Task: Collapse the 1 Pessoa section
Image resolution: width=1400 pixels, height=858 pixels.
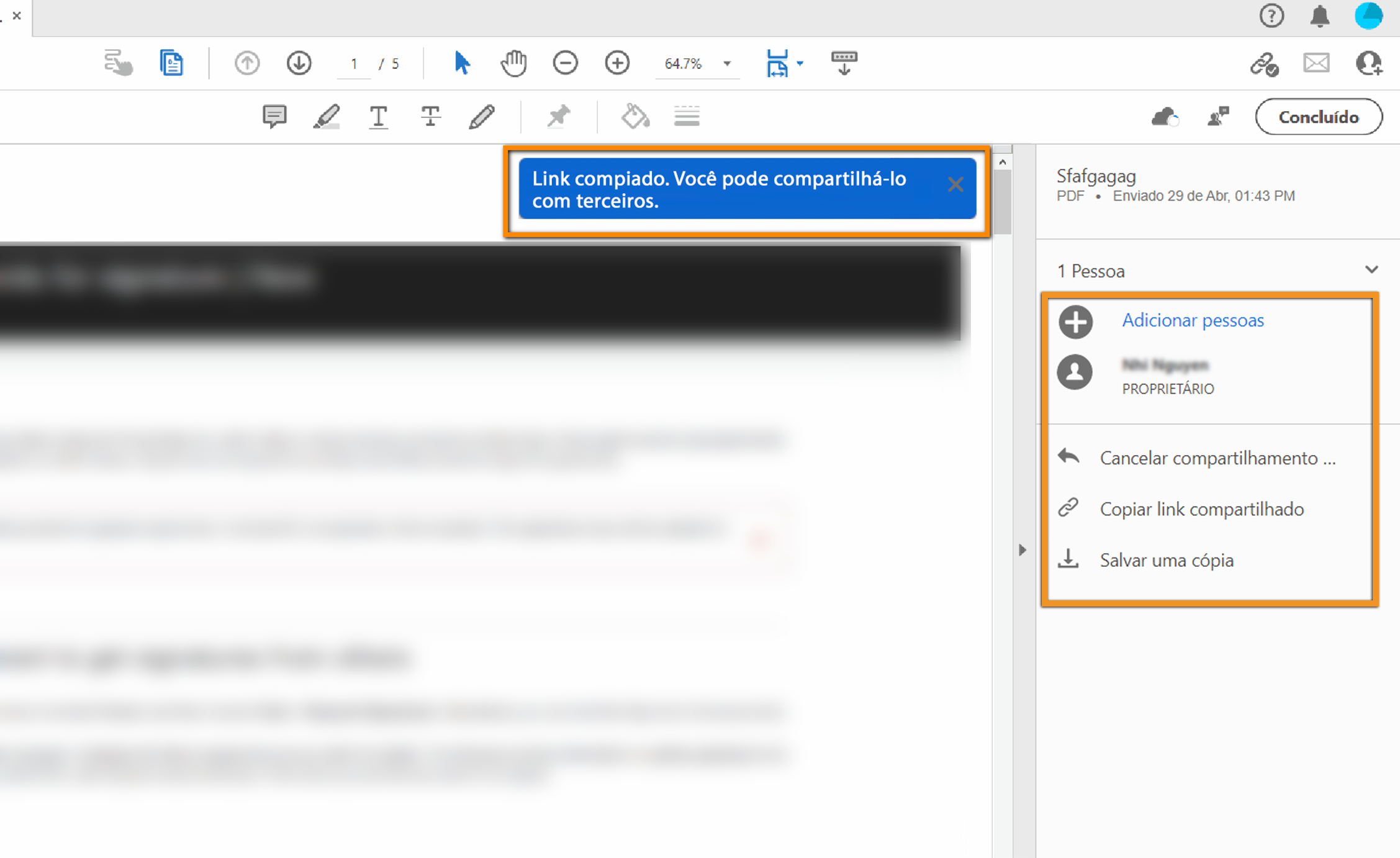Action: tap(1371, 270)
